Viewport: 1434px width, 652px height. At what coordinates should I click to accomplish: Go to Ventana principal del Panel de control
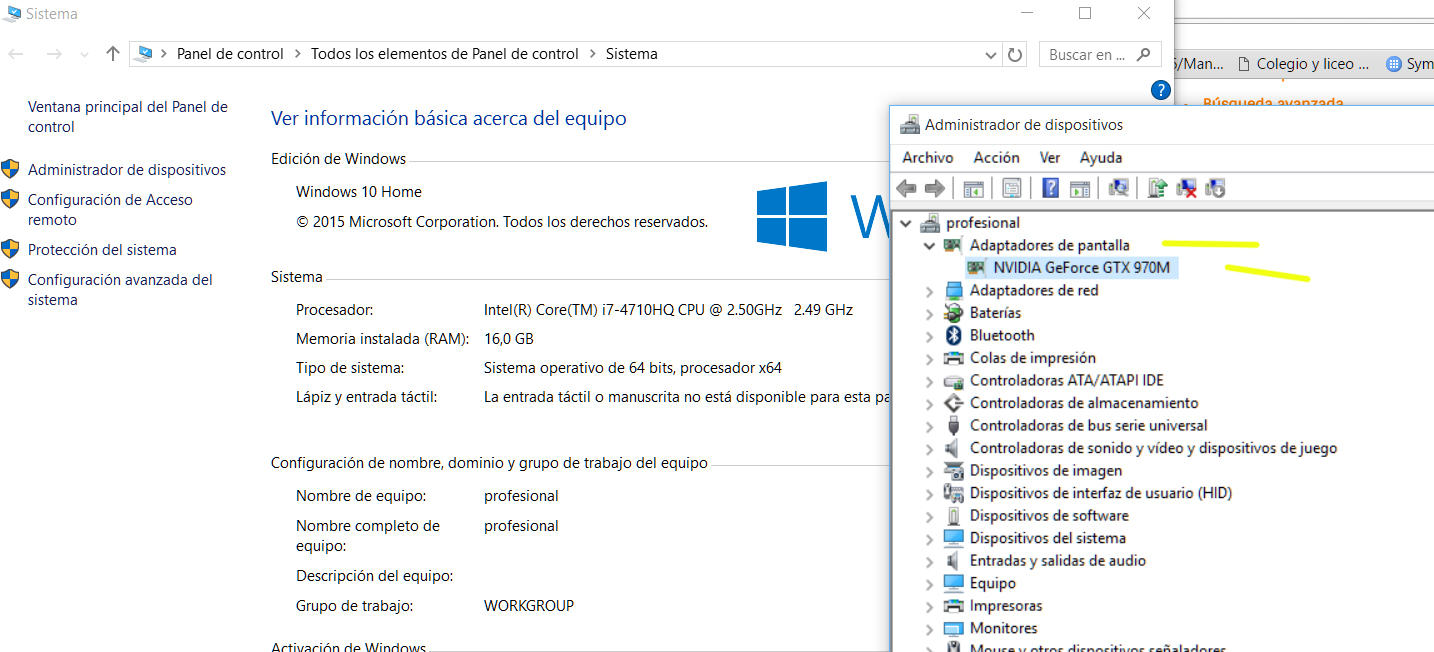point(128,117)
